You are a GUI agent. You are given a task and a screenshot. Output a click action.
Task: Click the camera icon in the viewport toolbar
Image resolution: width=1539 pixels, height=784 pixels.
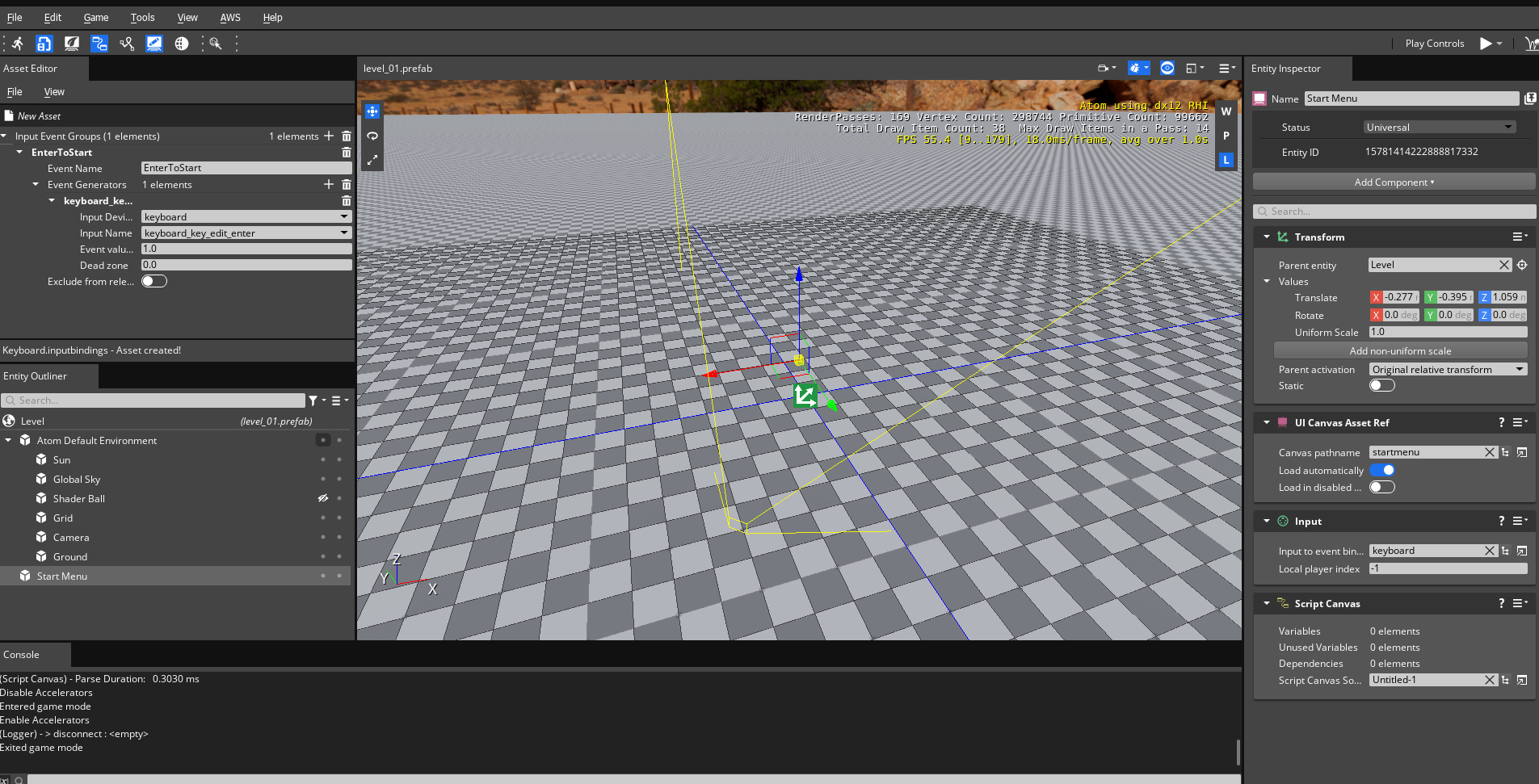click(1104, 68)
